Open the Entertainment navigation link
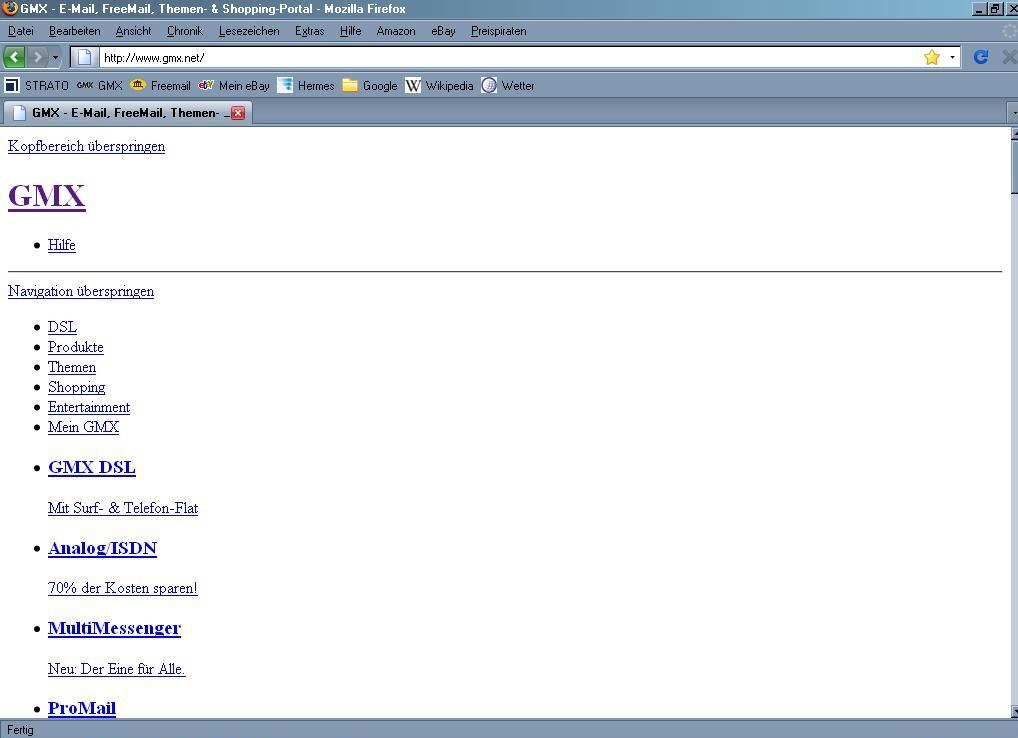The width and height of the screenshot is (1018, 738). (89, 407)
